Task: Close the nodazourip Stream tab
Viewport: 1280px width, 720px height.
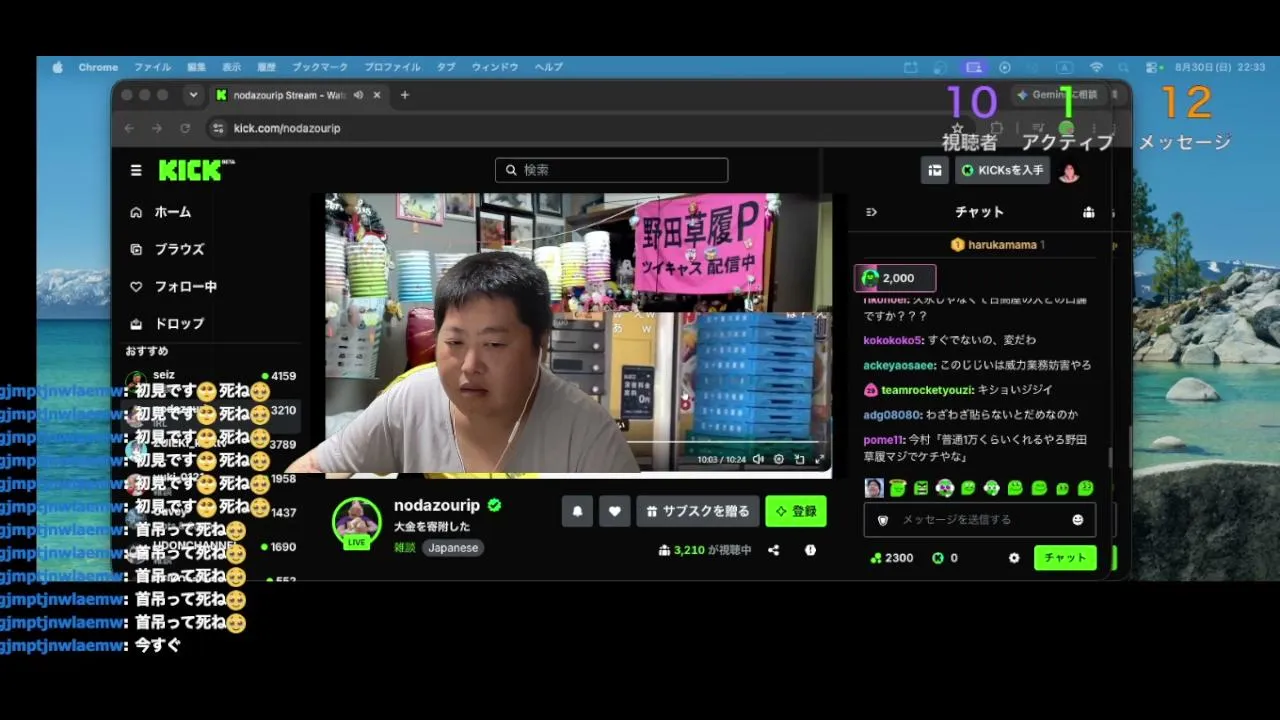Action: coord(377,95)
